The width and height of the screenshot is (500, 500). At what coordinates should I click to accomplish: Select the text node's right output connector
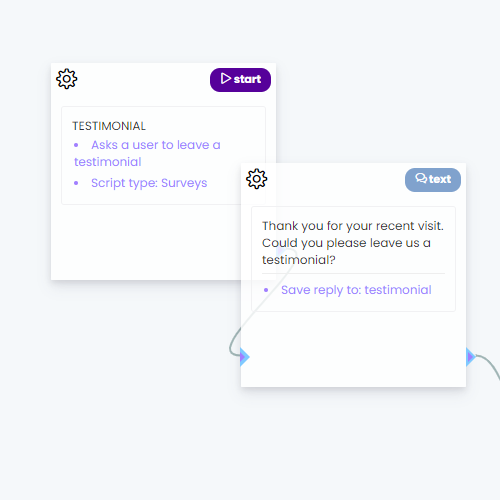(x=470, y=357)
